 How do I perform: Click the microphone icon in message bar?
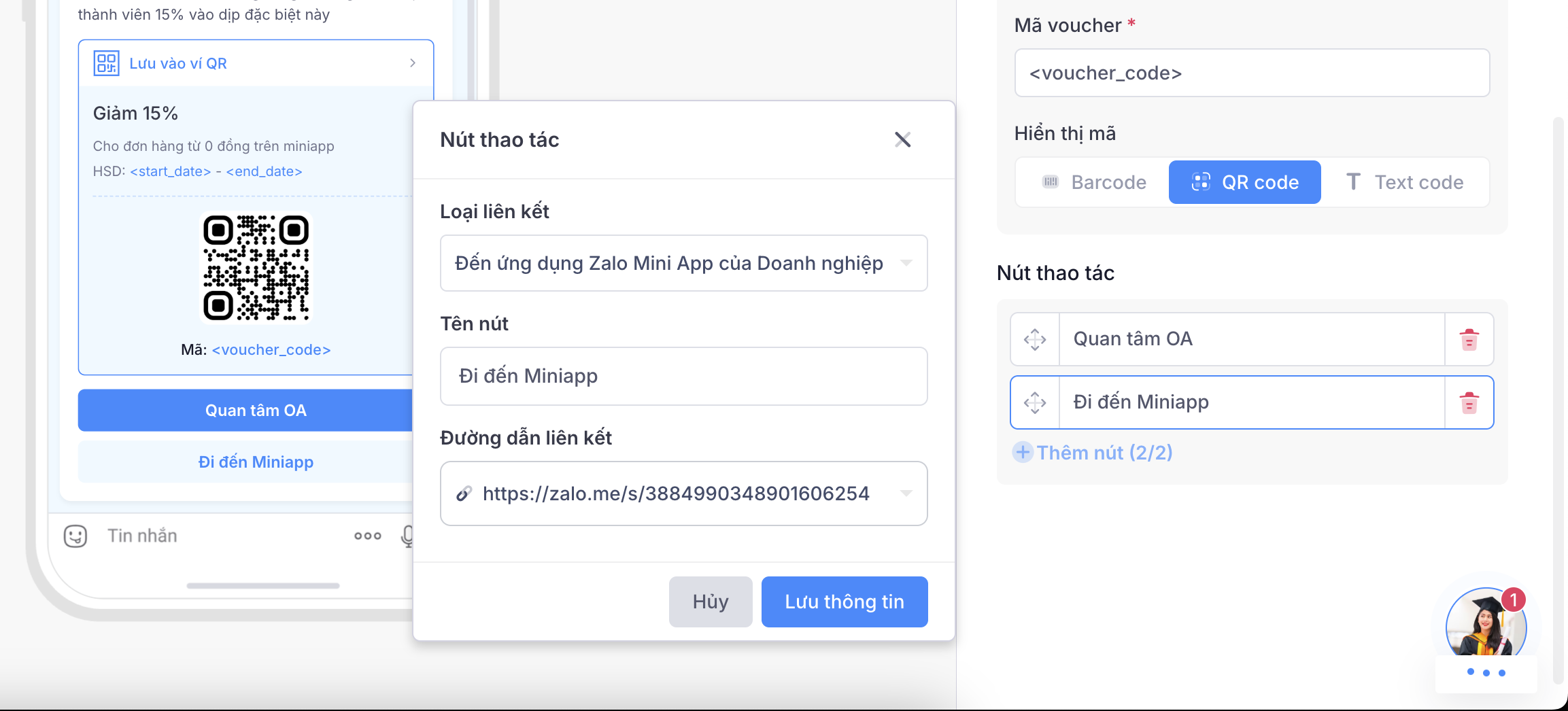[407, 536]
